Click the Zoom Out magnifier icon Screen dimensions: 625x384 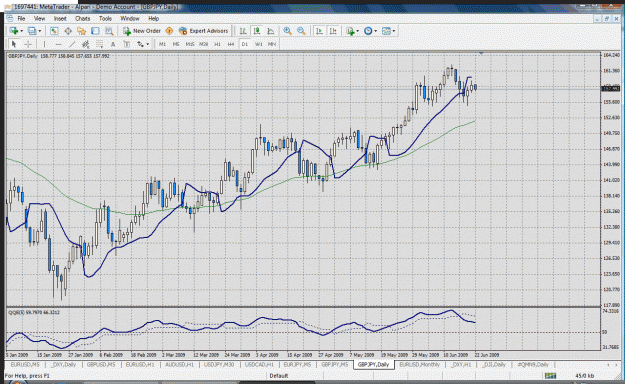(x=301, y=31)
